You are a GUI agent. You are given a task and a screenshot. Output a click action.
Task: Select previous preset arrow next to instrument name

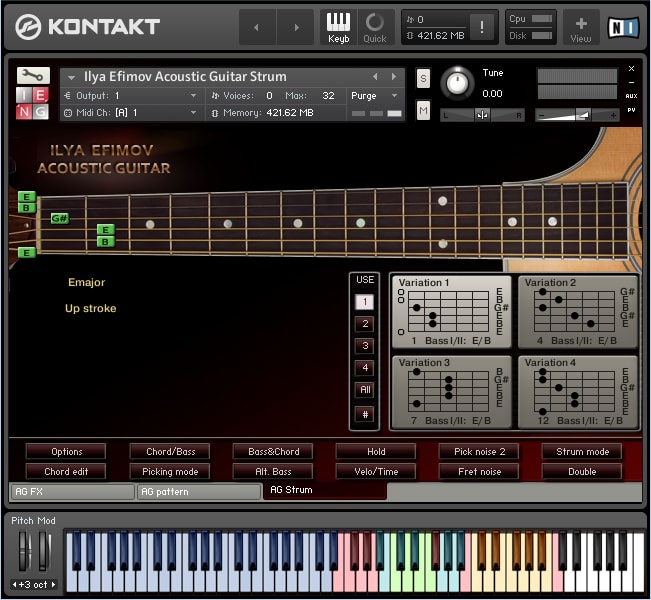[375, 77]
